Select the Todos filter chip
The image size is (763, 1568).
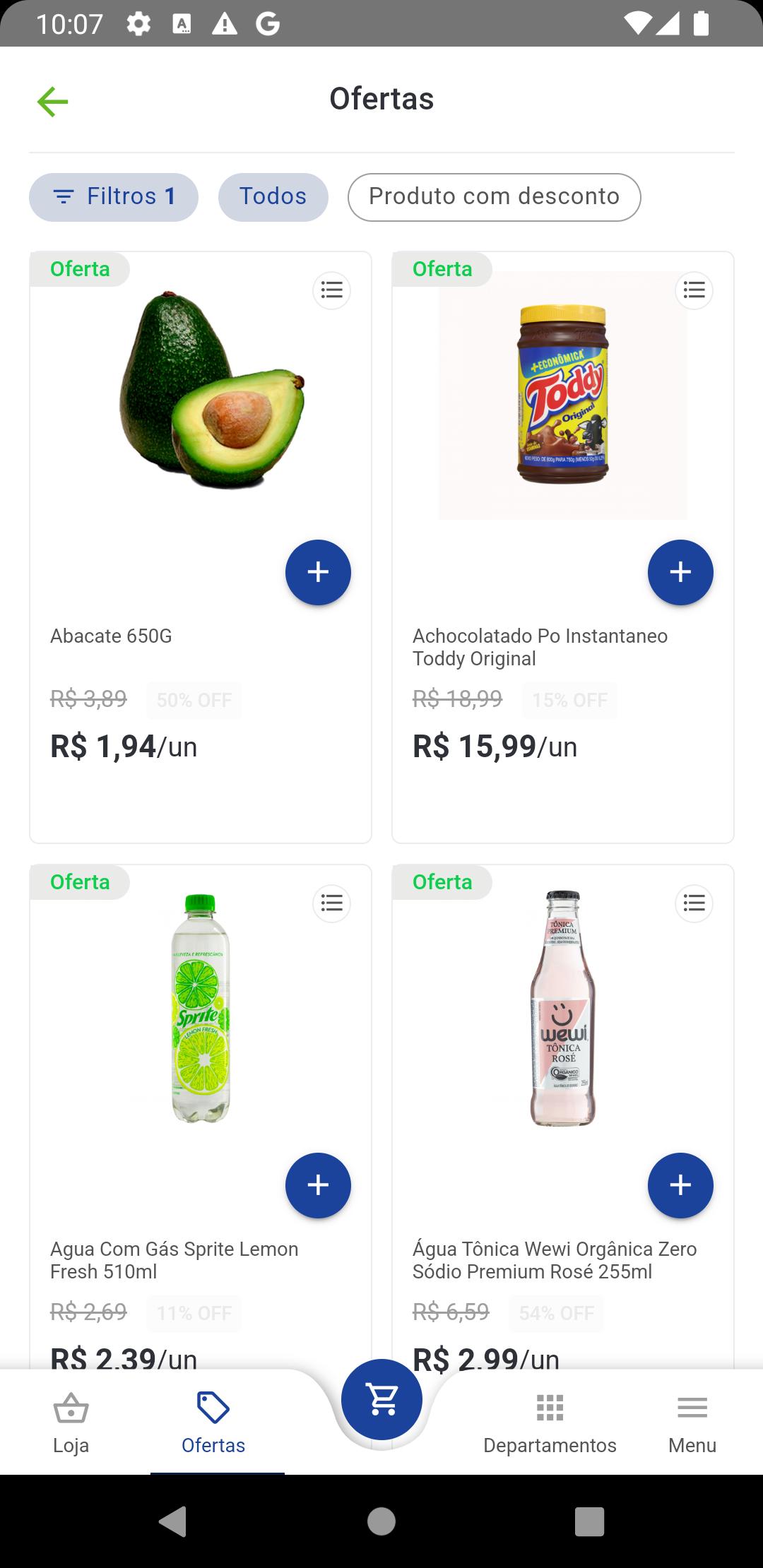tap(273, 197)
